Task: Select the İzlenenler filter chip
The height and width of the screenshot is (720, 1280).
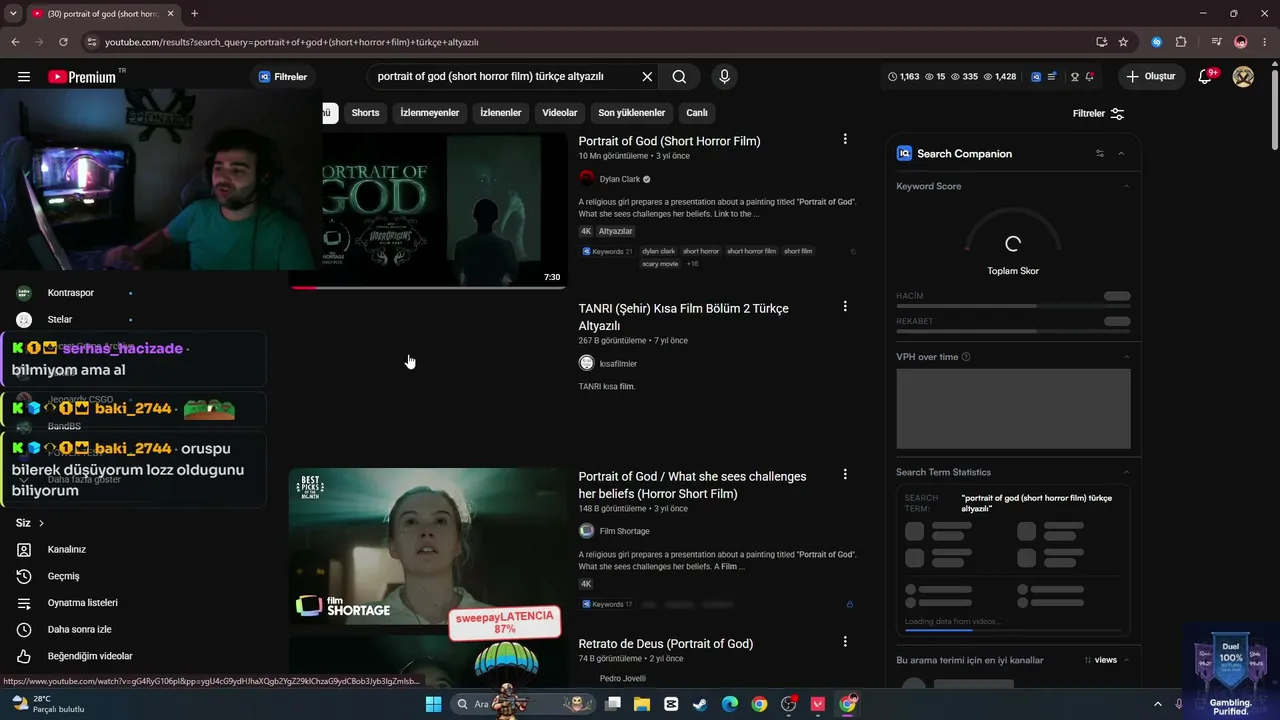Action: click(x=500, y=113)
